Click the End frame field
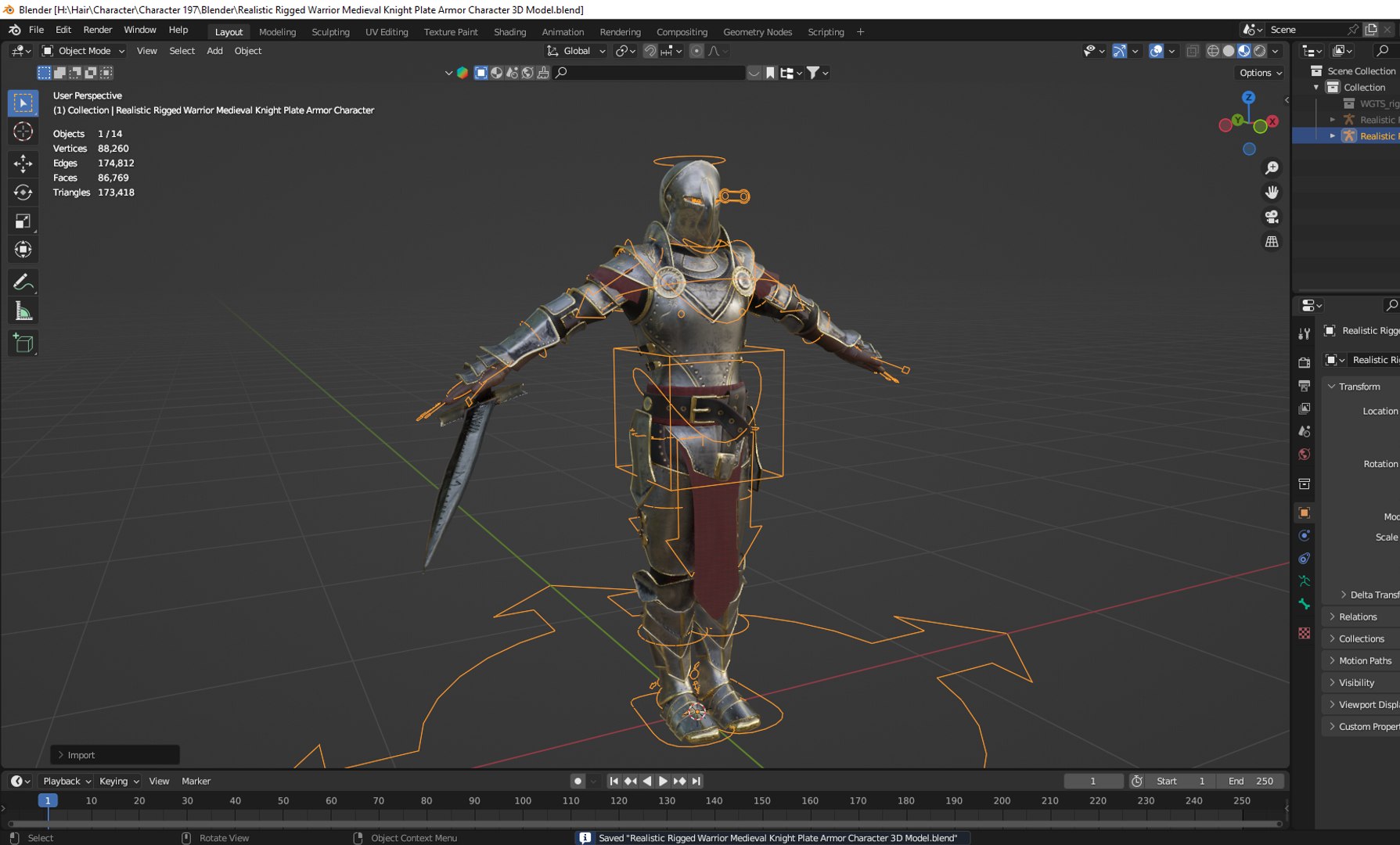 (x=1251, y=781)
